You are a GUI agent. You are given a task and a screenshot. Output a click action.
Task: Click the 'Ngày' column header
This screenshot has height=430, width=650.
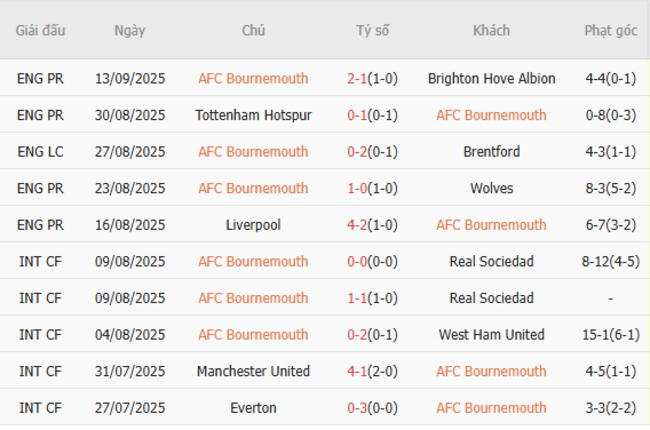(130, 31)
